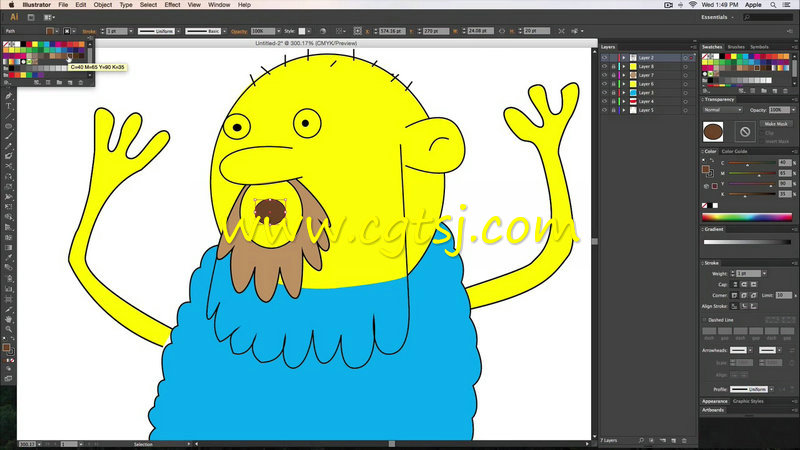Select Round Cap in the Stroke panel
Screen dimensions: 800x450
pyautogui.click(x=744, y=284)
